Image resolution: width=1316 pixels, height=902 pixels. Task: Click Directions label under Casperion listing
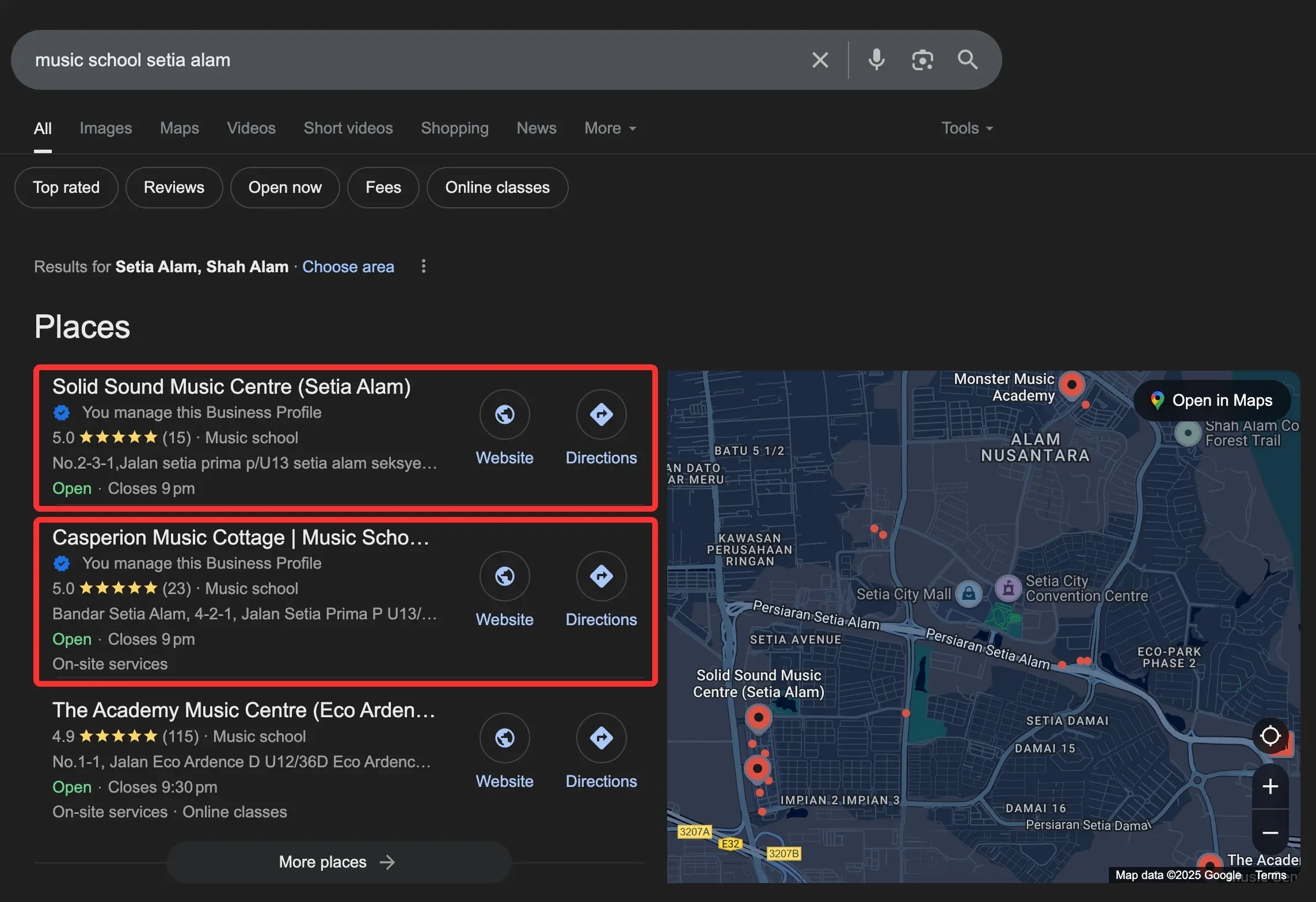(602, 620)
